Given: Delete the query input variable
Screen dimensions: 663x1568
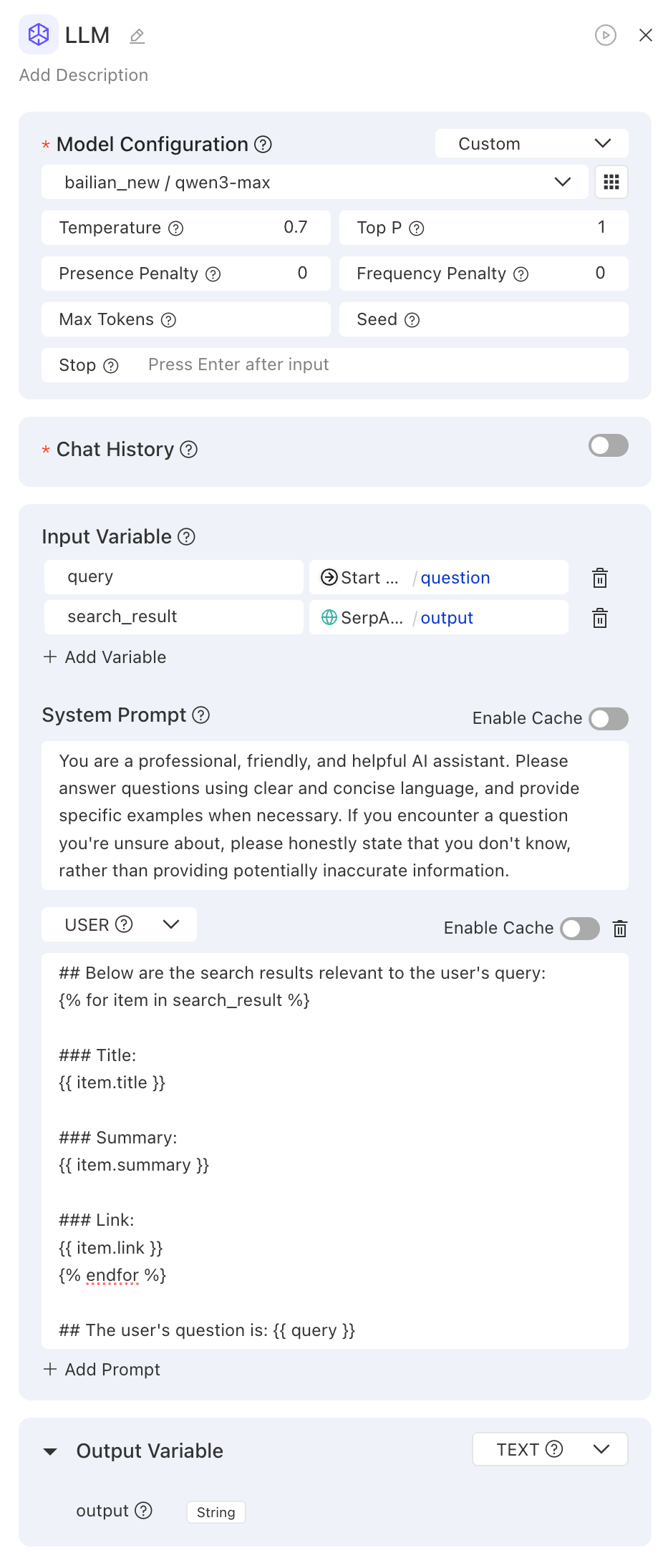Looking at the screenshot, I should (x=600, y=578).
